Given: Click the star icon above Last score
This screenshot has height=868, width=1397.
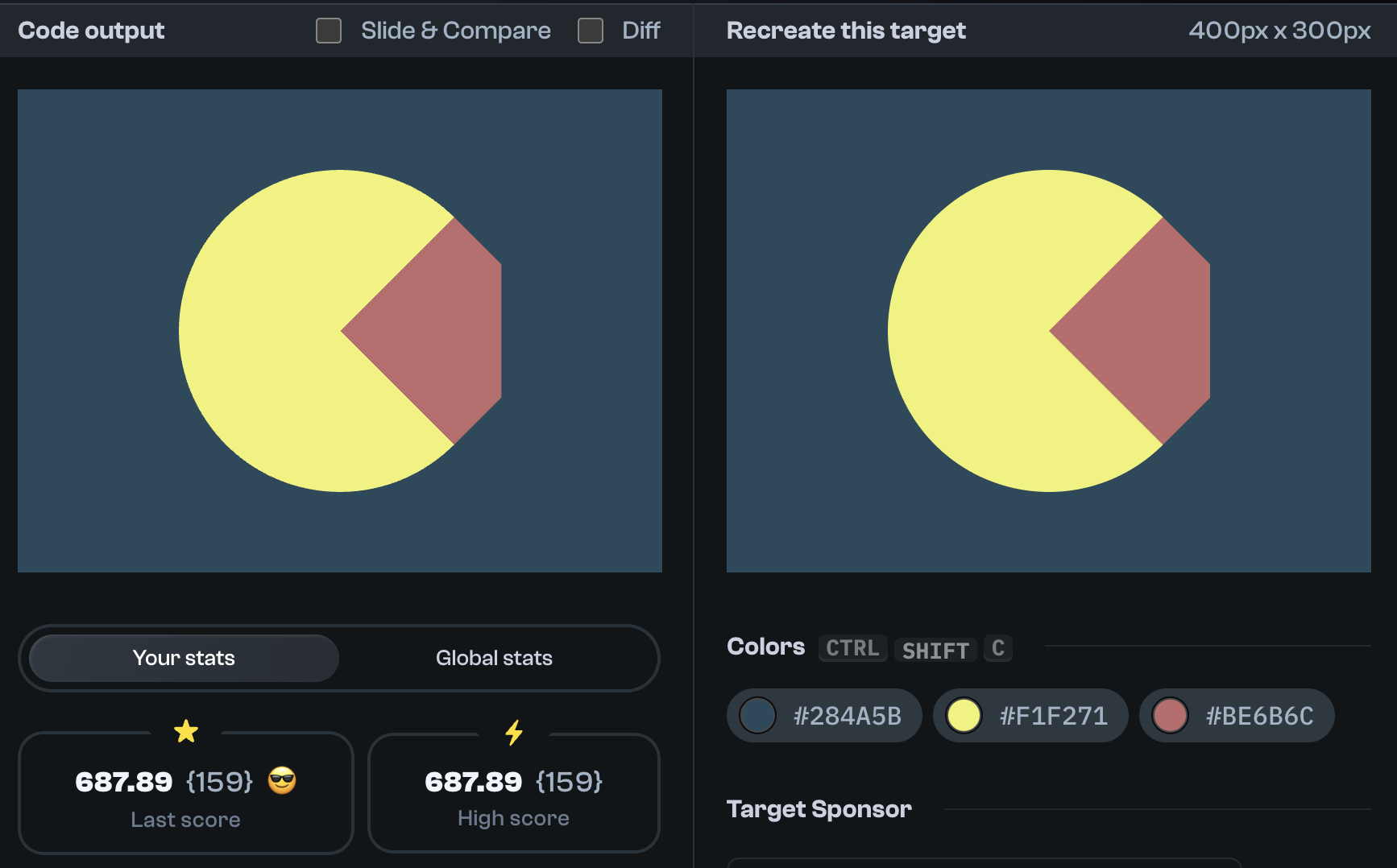Looking at the screenshot, I should click(186, 731).
